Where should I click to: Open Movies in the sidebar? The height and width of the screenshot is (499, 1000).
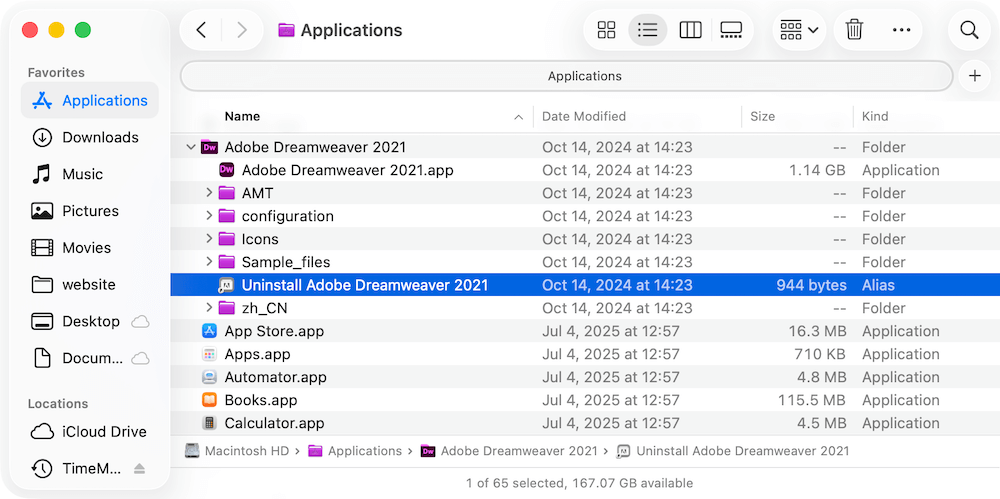tap(90, 248)
